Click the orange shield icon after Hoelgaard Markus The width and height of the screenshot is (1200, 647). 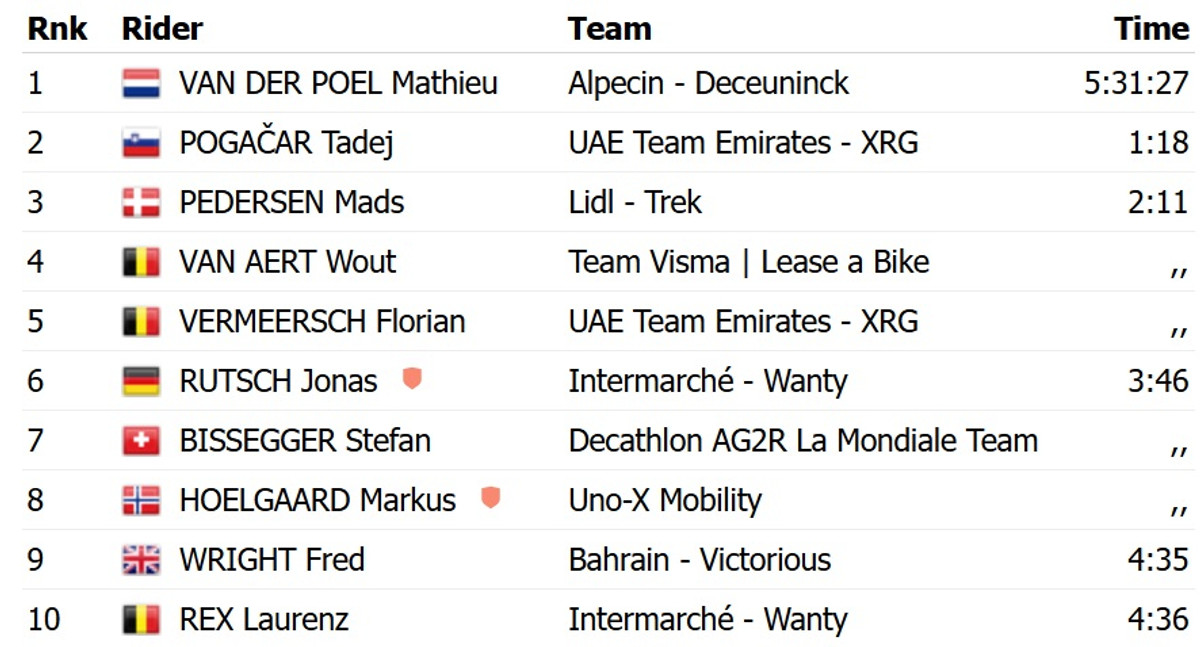click(x=490, y=498)
